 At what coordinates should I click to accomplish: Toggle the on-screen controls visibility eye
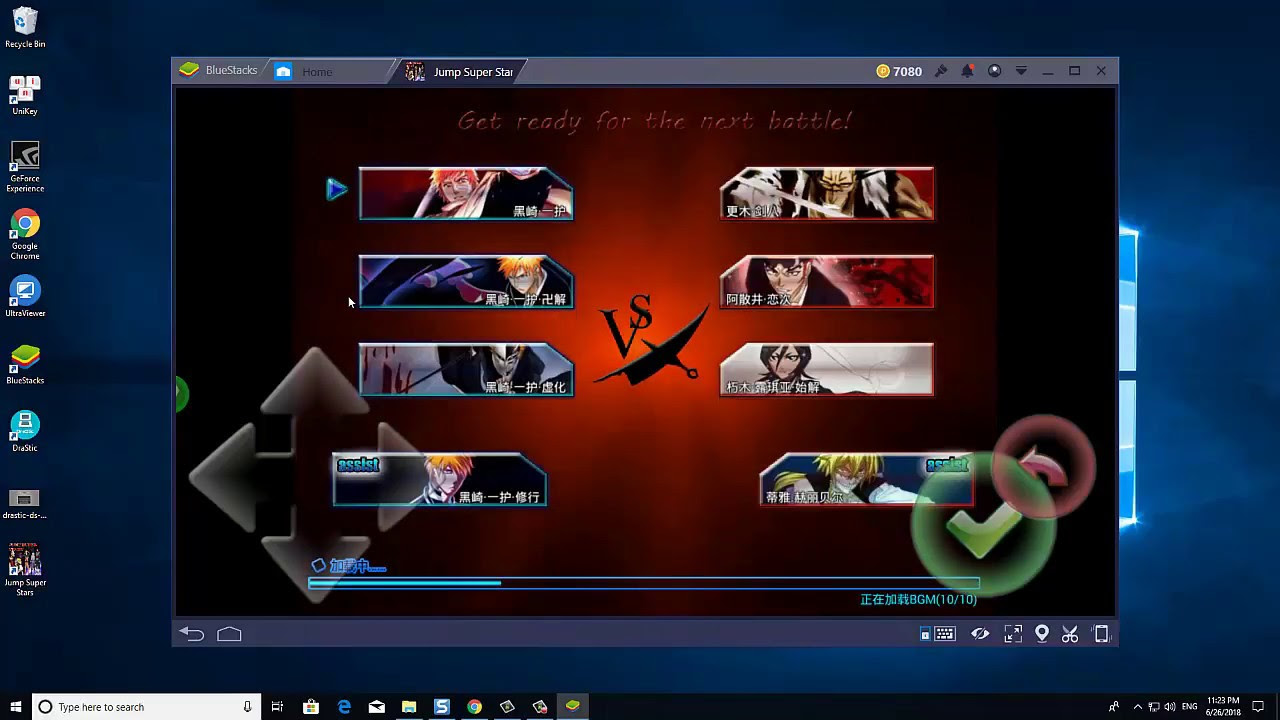tap(980, 634)
